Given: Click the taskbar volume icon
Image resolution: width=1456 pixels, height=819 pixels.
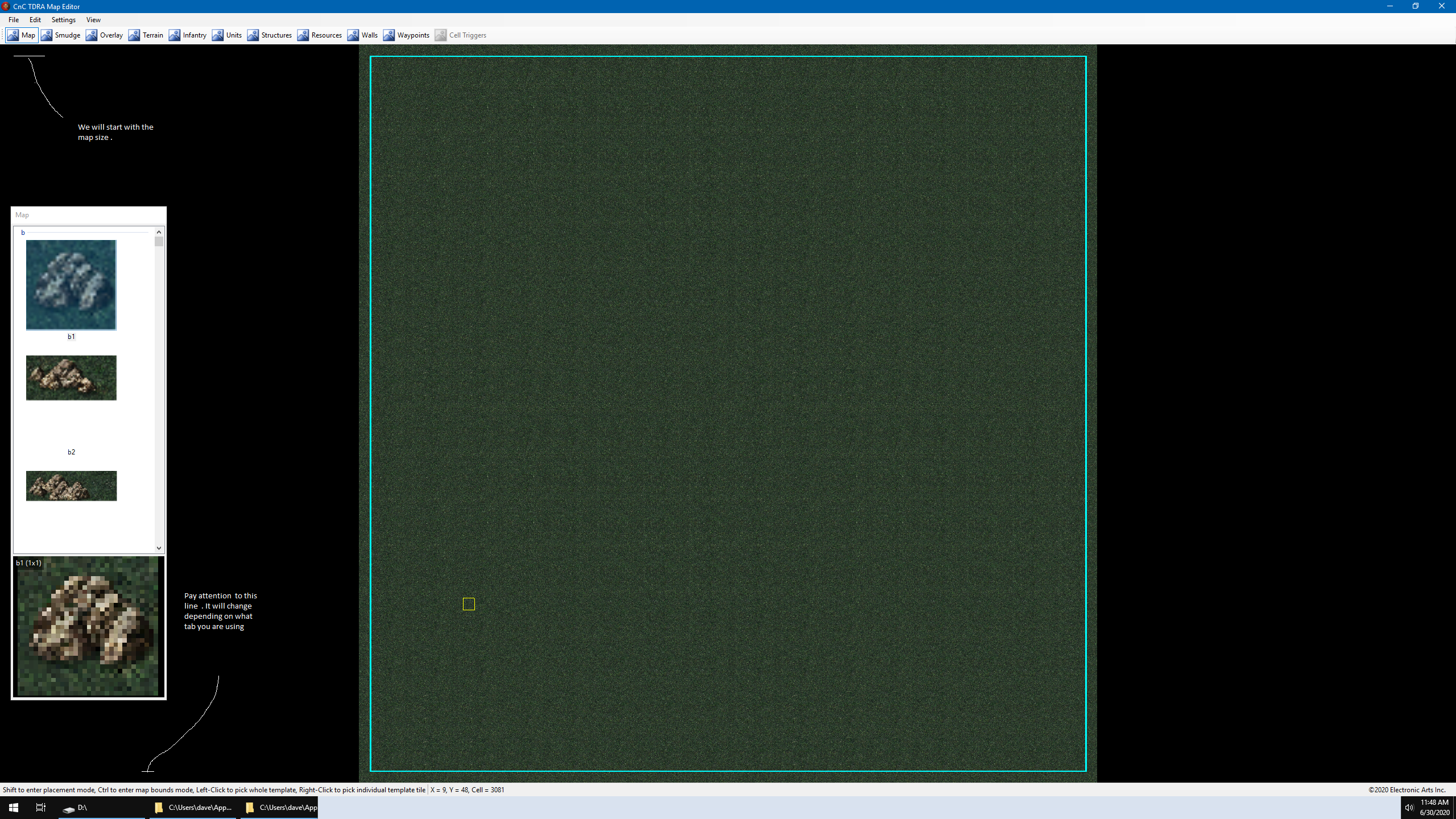Looking at the screenshot, I should (x=1409, y=808).
